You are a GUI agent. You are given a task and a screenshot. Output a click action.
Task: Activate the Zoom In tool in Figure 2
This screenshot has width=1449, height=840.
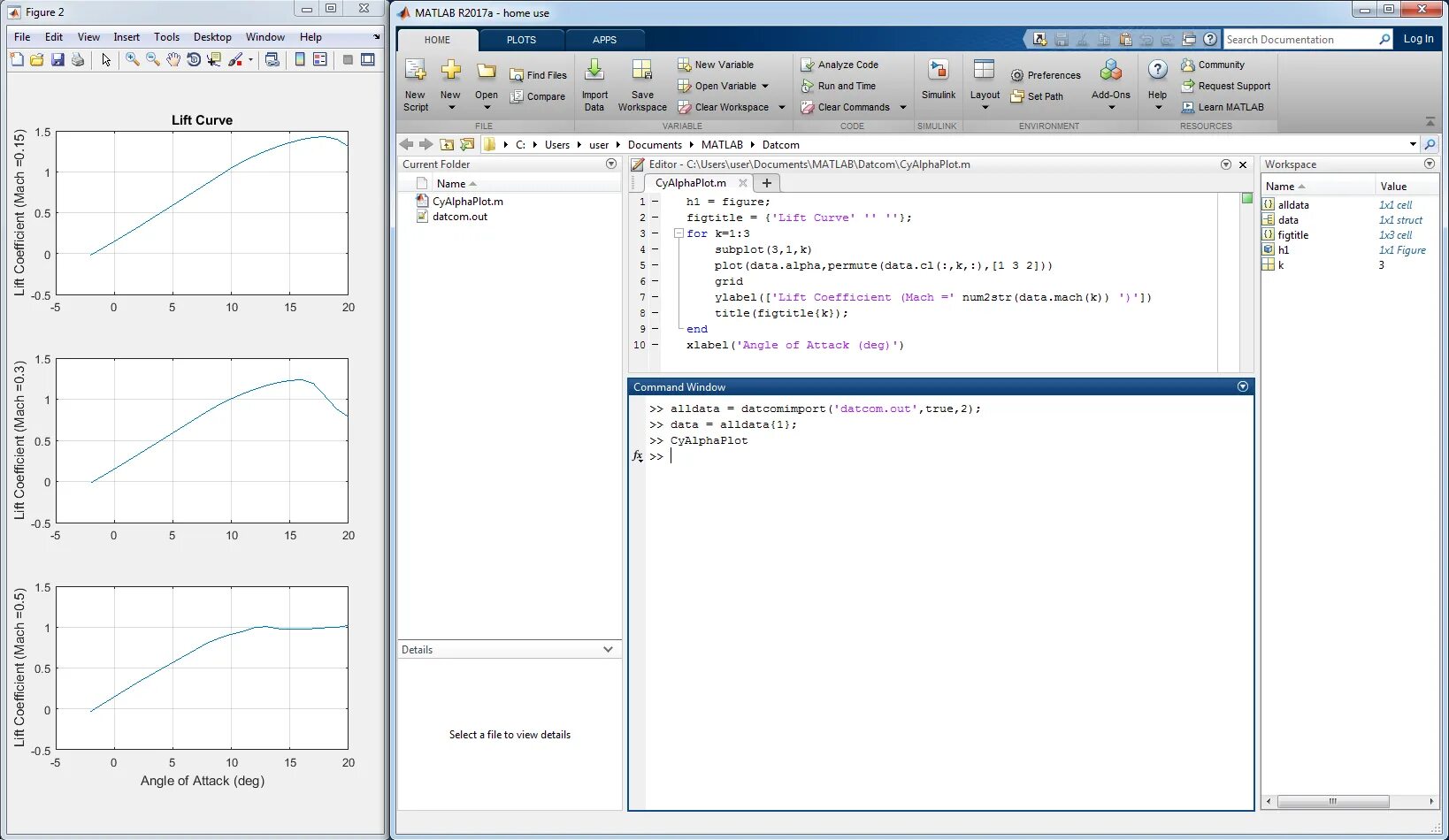(x=133, y=59)
